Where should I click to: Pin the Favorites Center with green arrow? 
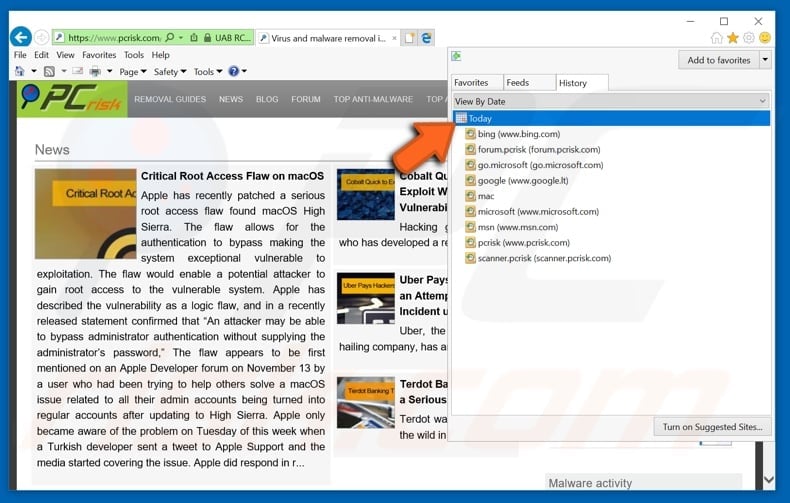click(456, 56)
